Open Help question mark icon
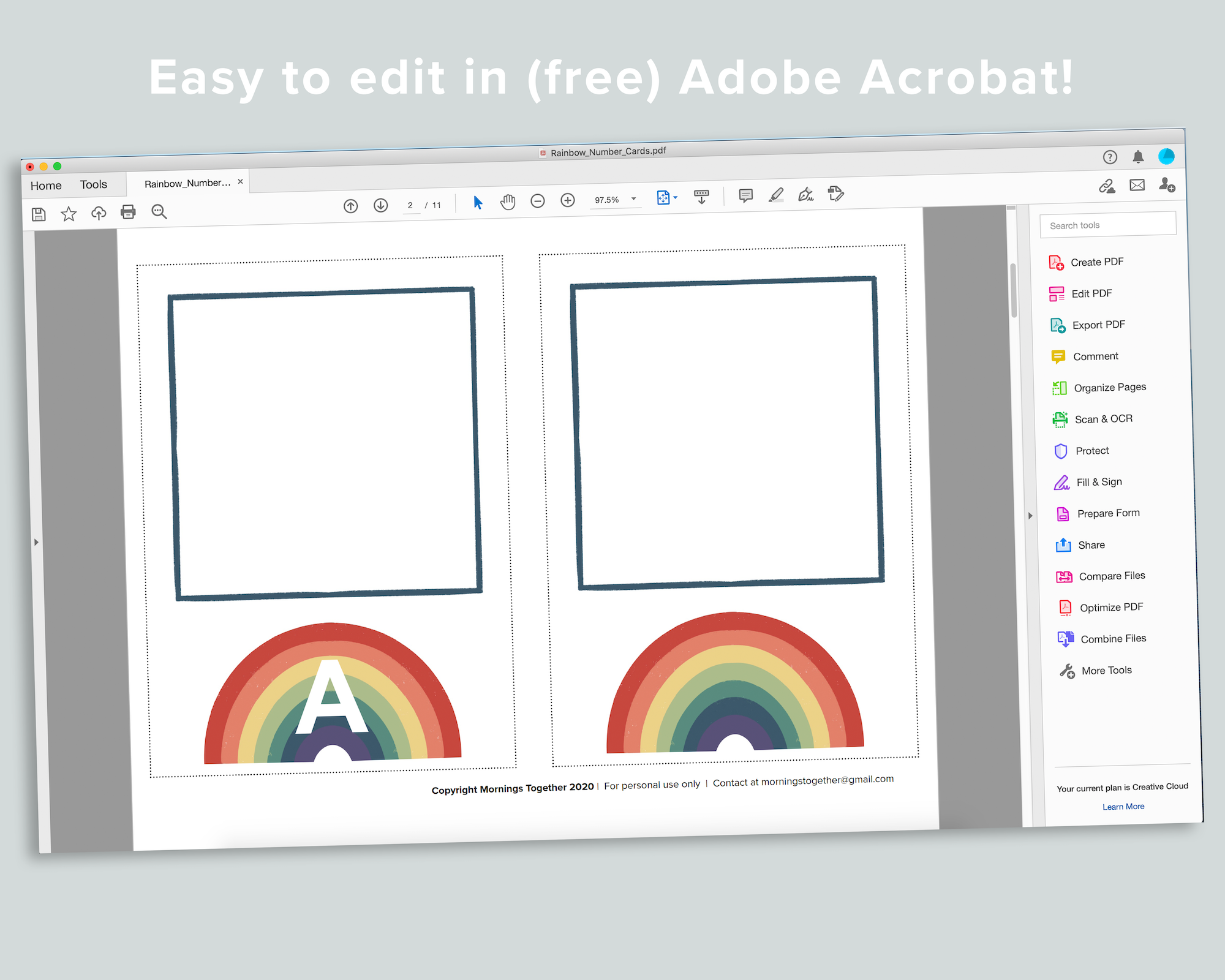Image resolution: width=1225 pixels, height=980 pixels. tap(1110, 157)
